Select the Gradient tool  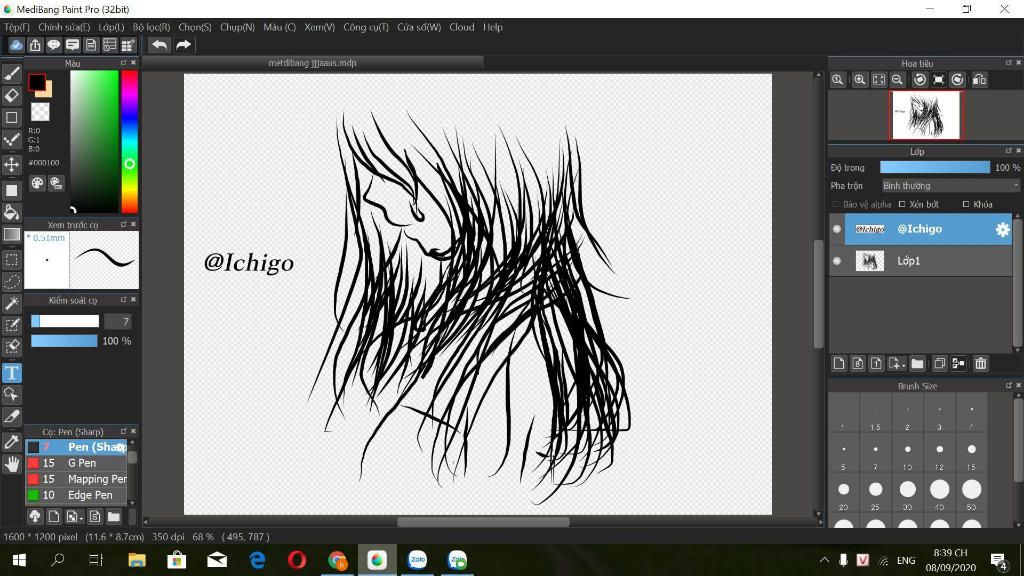[x=12, y=234]
